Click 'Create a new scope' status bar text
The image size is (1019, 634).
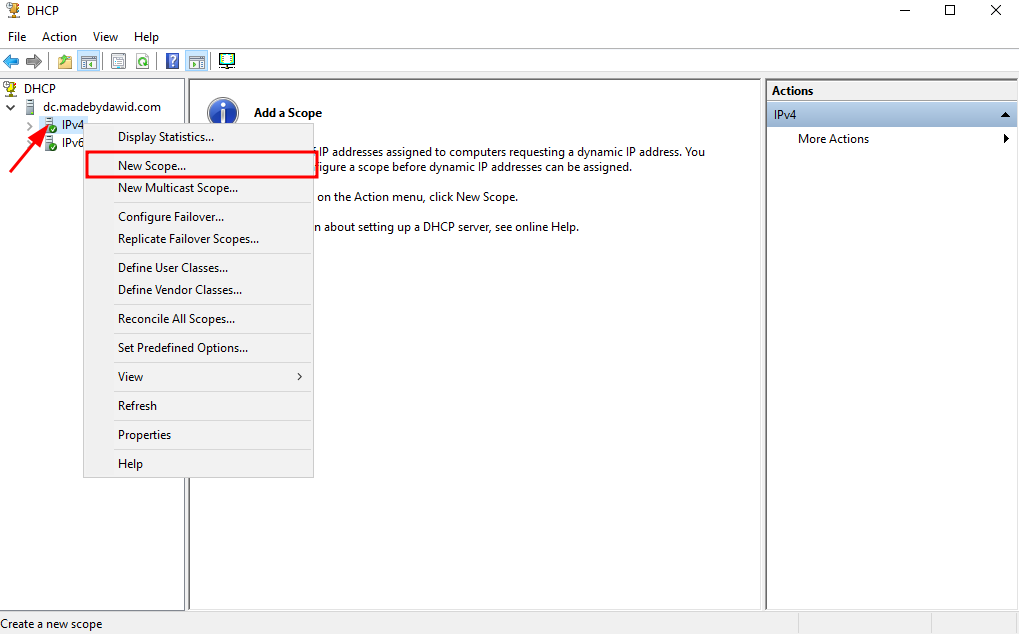(51, 624)
